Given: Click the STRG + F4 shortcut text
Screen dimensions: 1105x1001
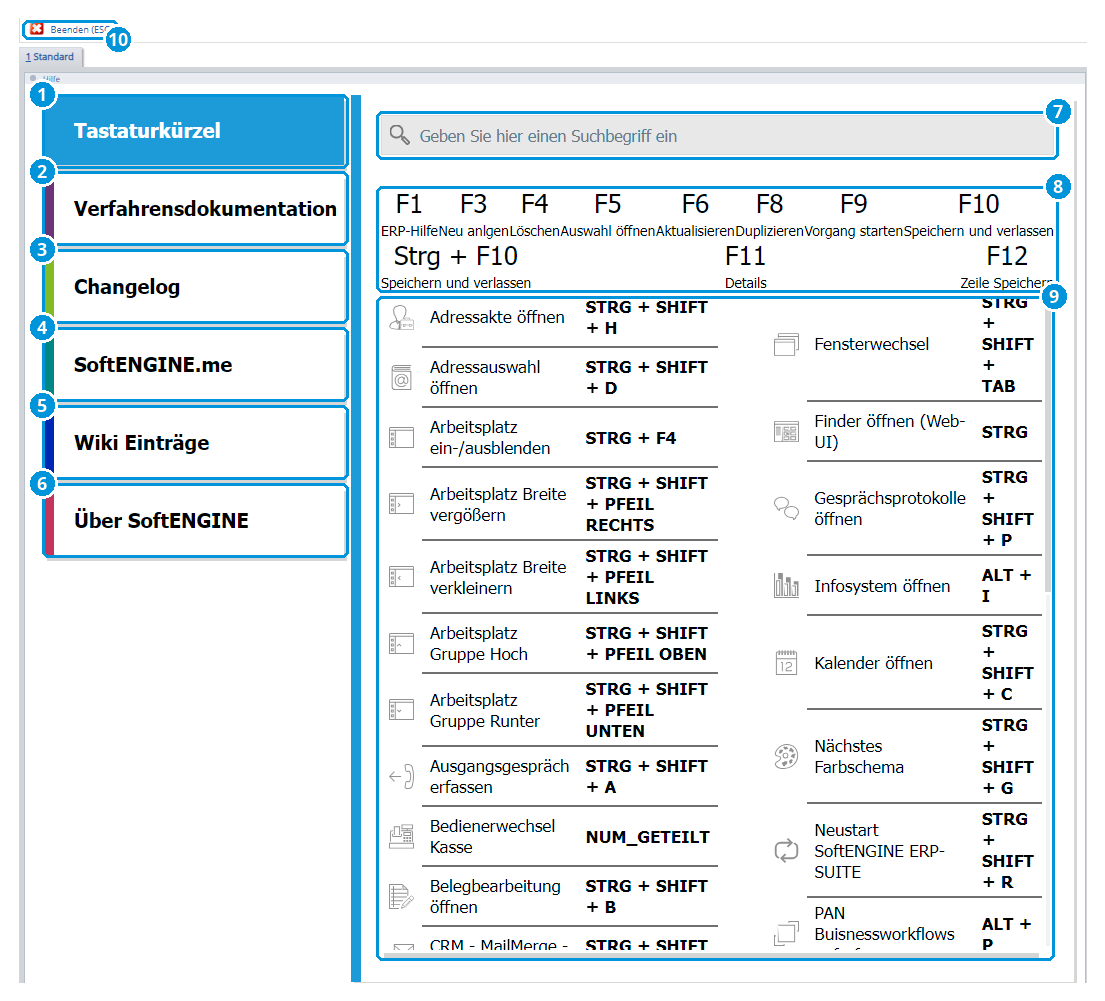Looking at the screenshot, I should pyautogui.click(x=631, y=438).
